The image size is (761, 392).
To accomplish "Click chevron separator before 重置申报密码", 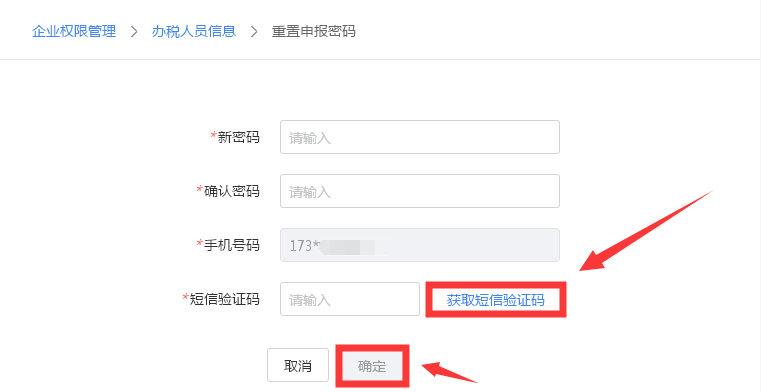I will click(254, 32).
